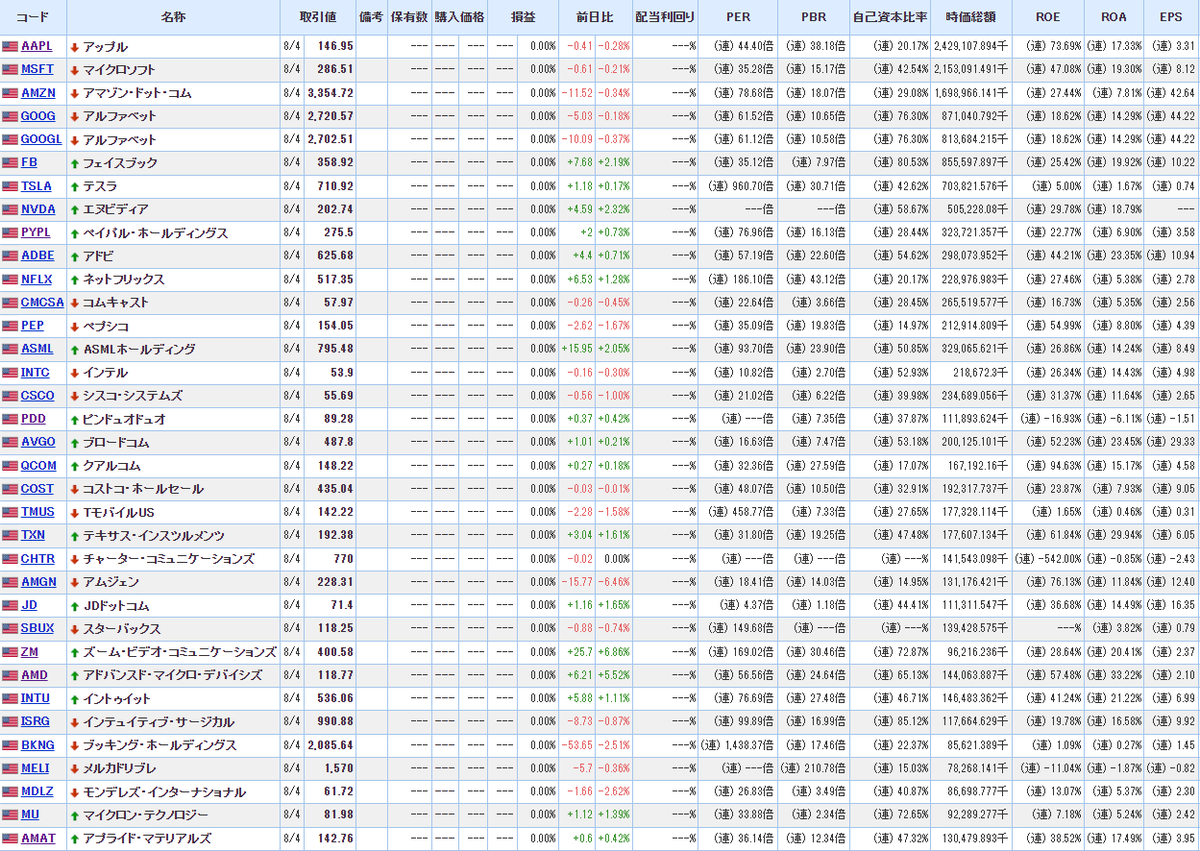Click the US flag icon beside AMAT
Screen dimensions: 1200x851
(10, 838)
